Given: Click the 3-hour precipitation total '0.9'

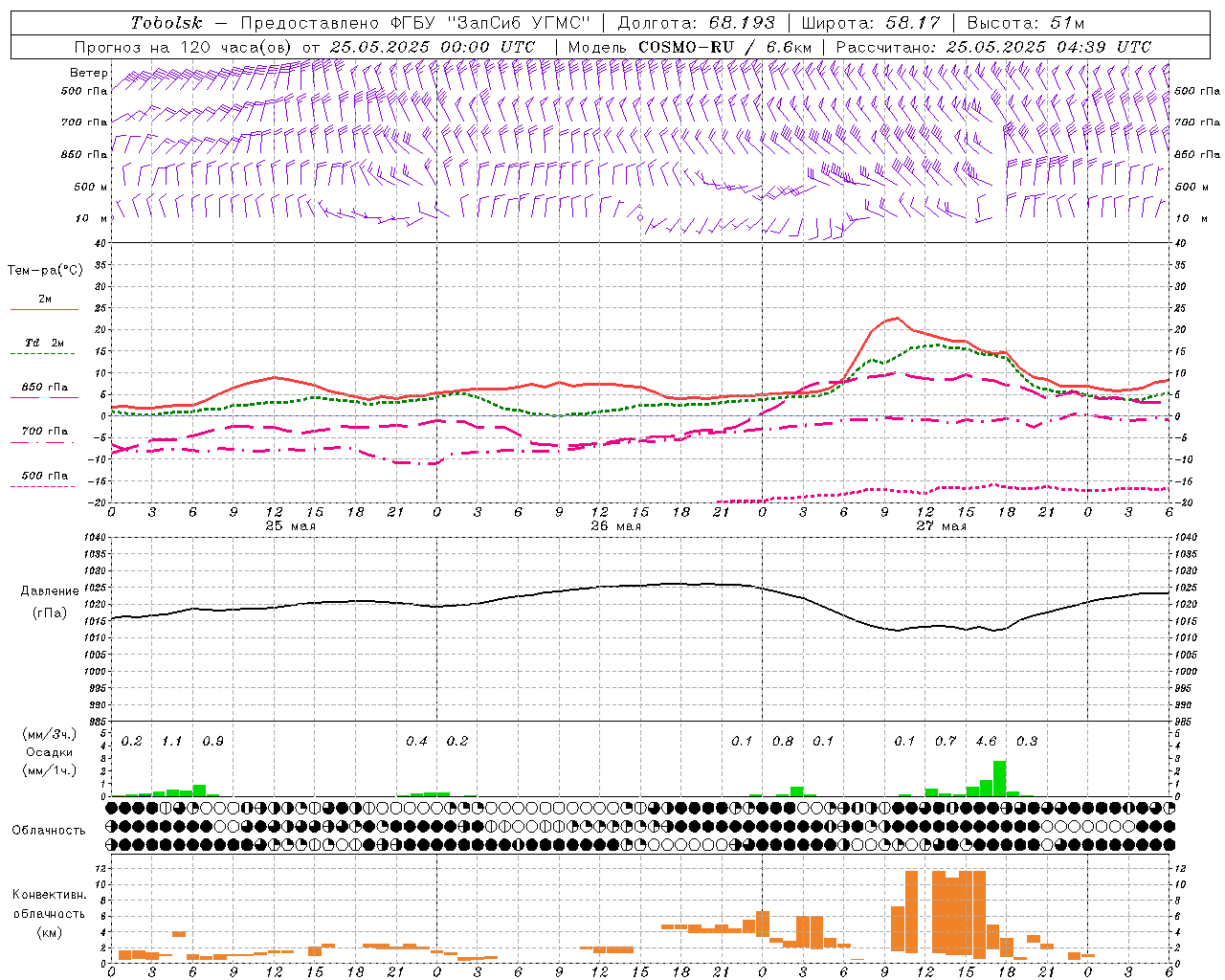Looking at the screenshot, I should 213,741.
